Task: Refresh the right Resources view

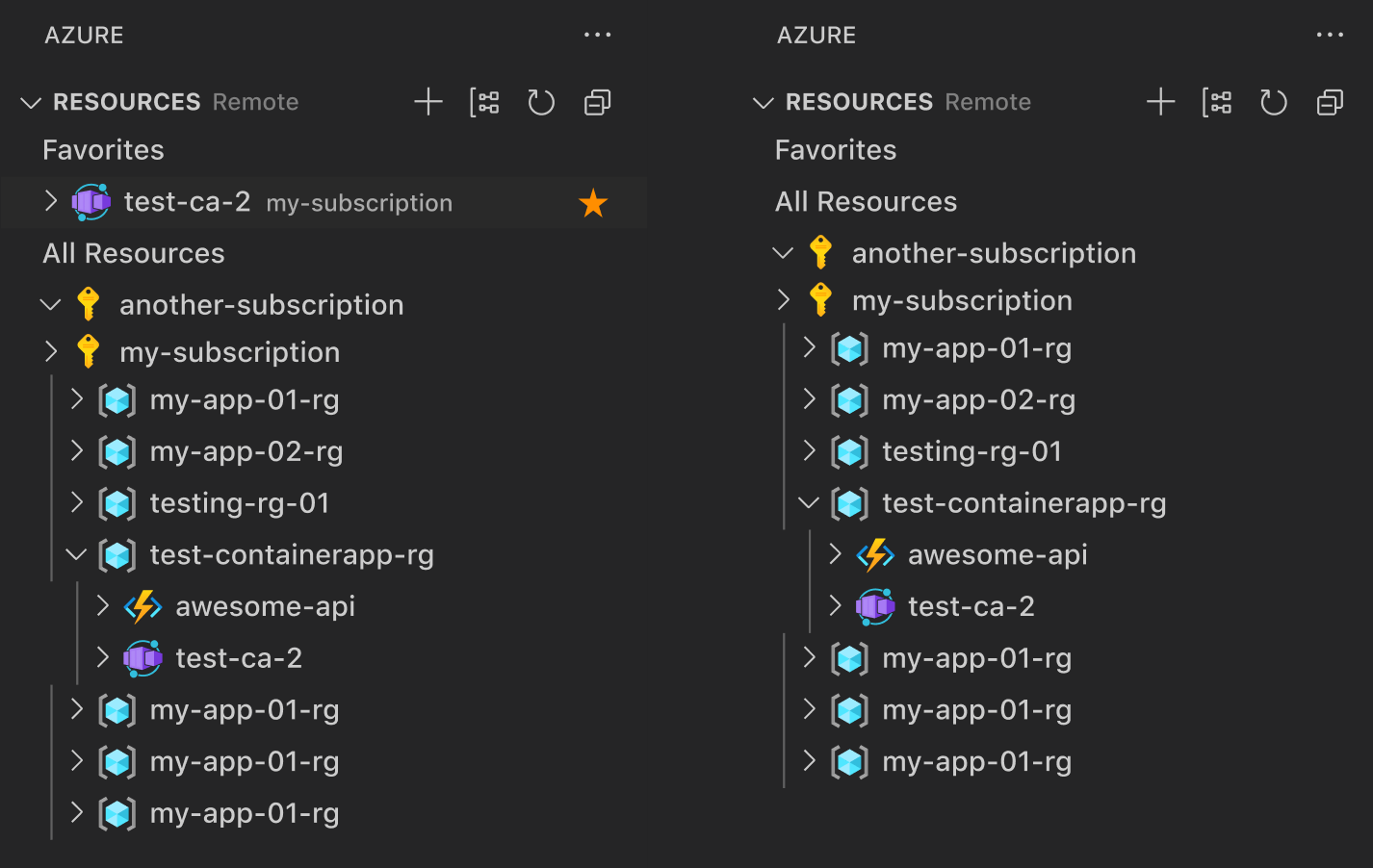Action: point(1274,102)
